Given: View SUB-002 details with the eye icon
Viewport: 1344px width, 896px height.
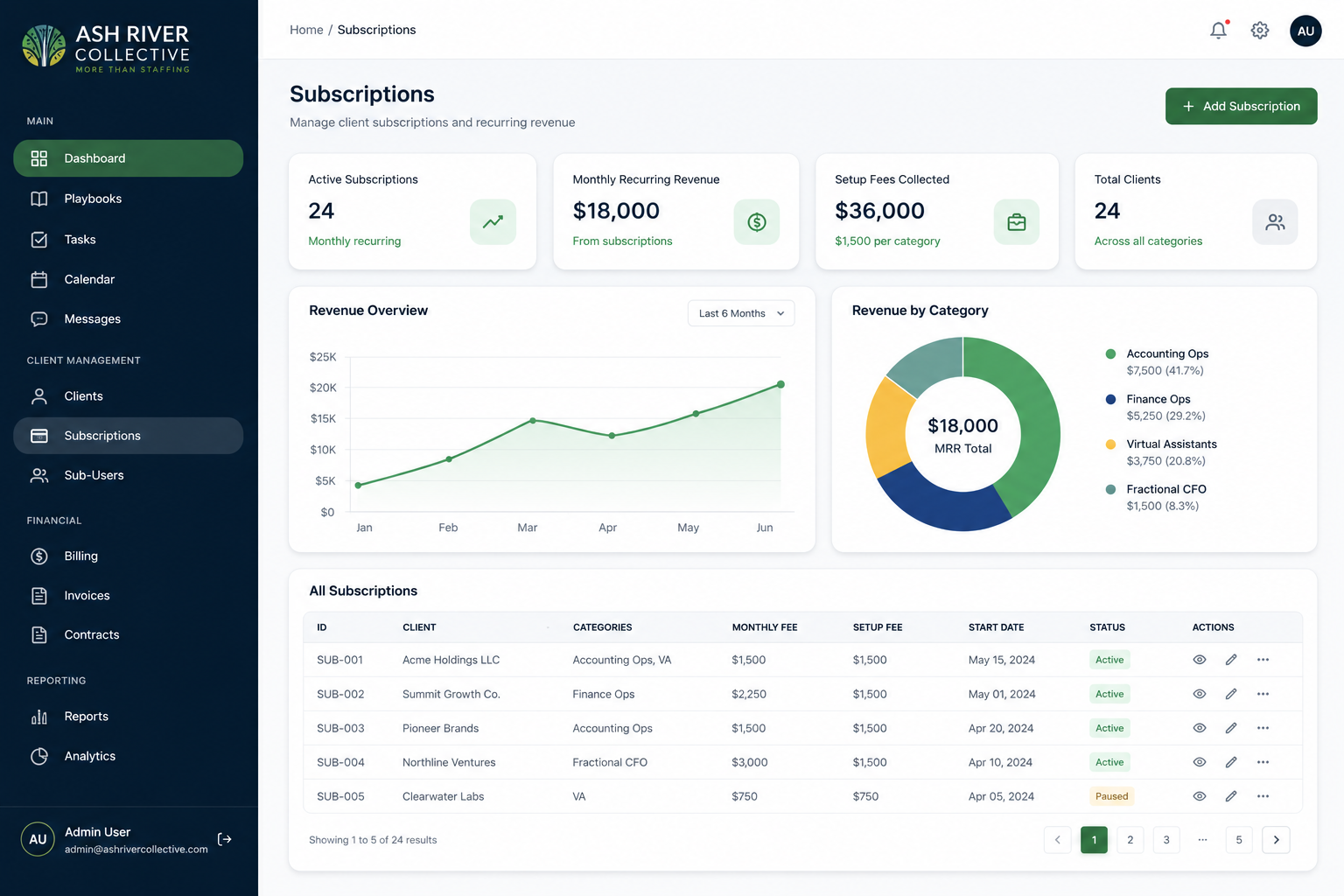Looking at the screenshot, I should [1200, 694].
